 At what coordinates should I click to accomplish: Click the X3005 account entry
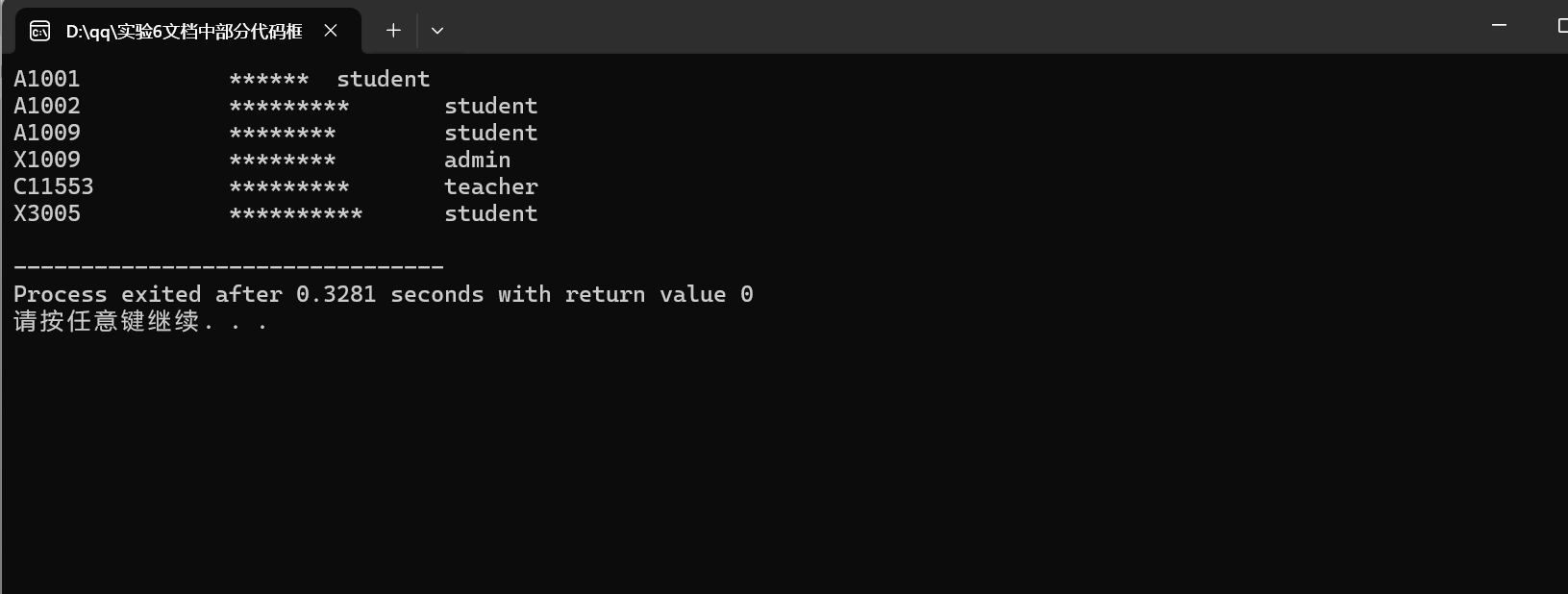47,214
